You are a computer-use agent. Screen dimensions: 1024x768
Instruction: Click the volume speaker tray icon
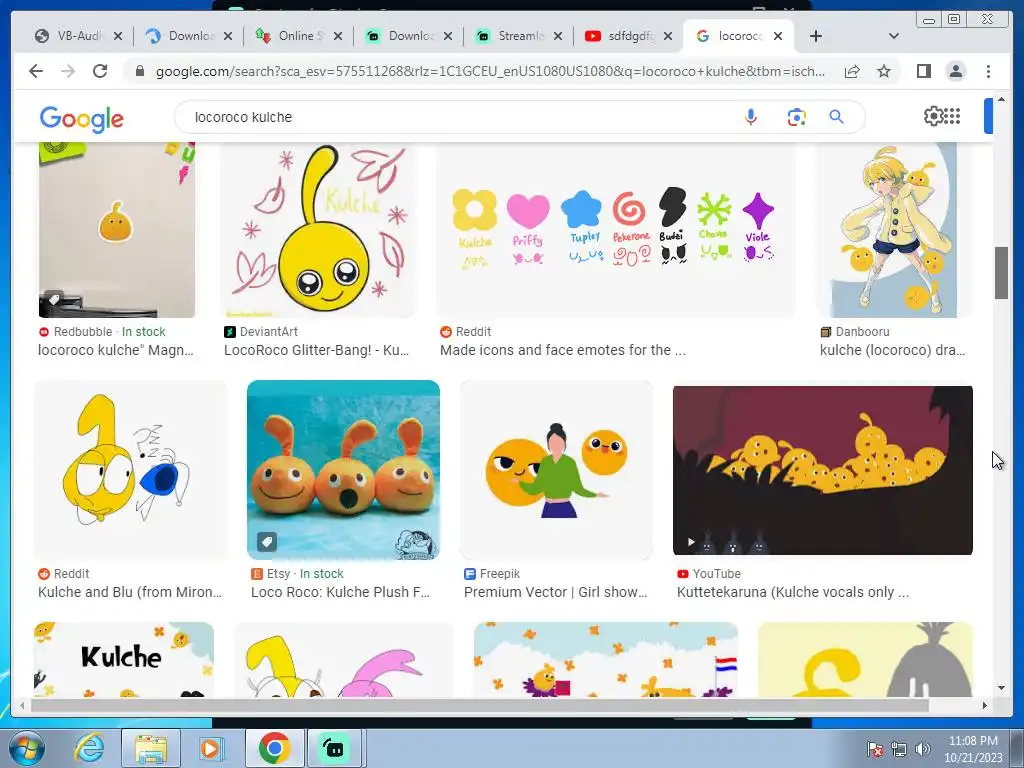tap(923, 749)
